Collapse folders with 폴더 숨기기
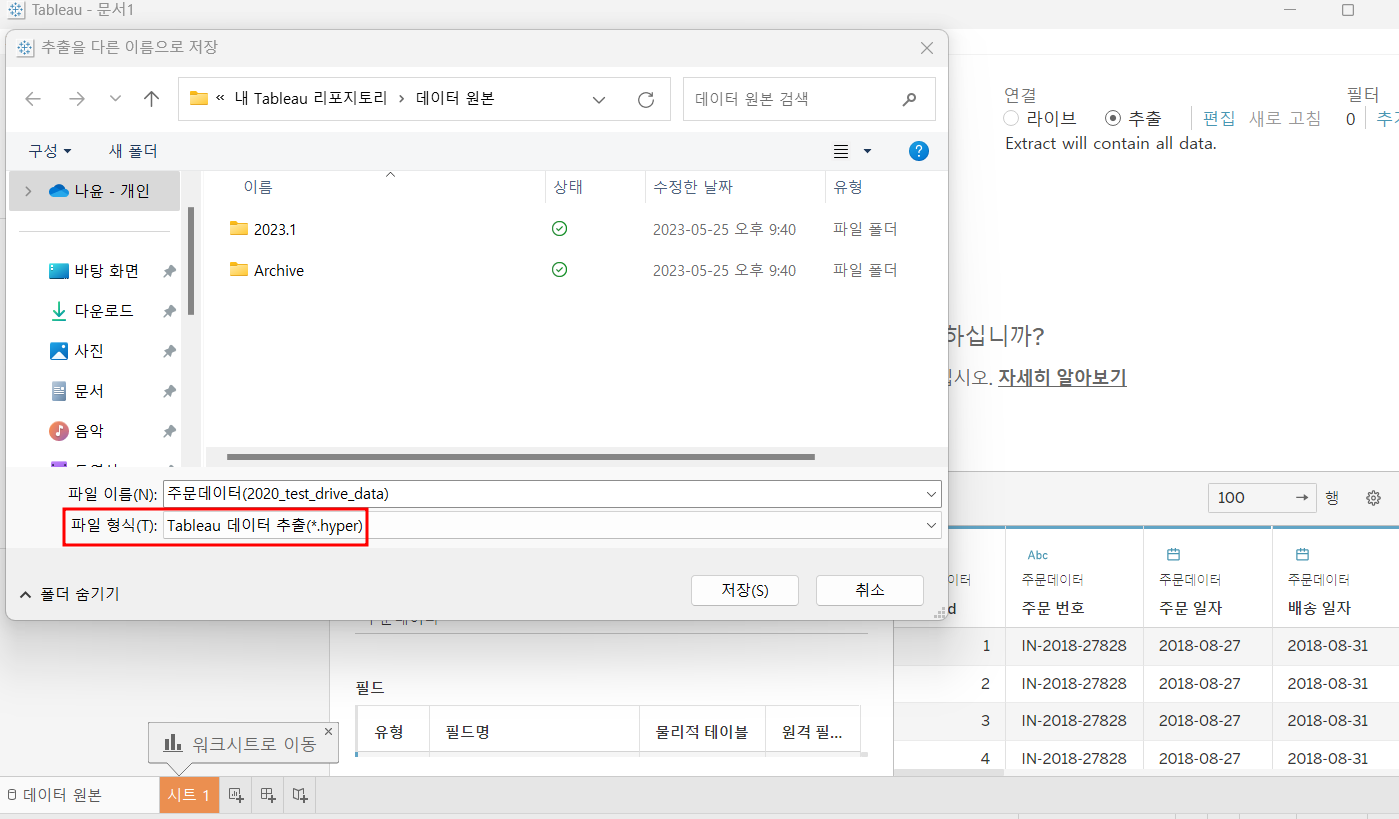 (x=70, y=594)
